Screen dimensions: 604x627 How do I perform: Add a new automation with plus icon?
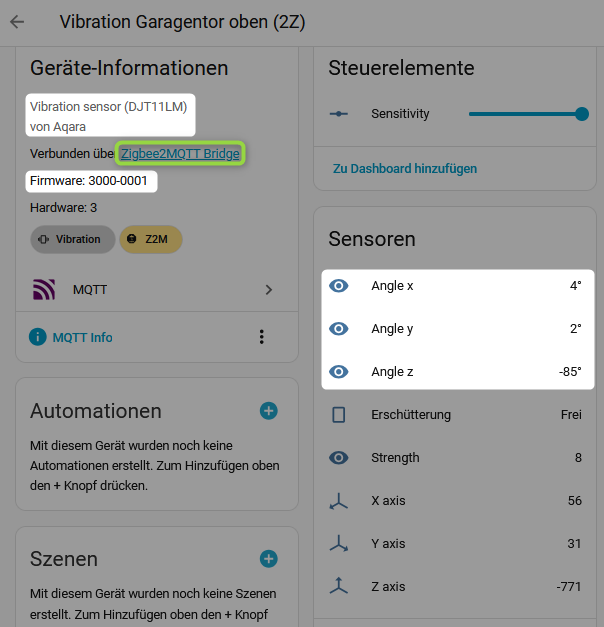[x=268, y=411]
